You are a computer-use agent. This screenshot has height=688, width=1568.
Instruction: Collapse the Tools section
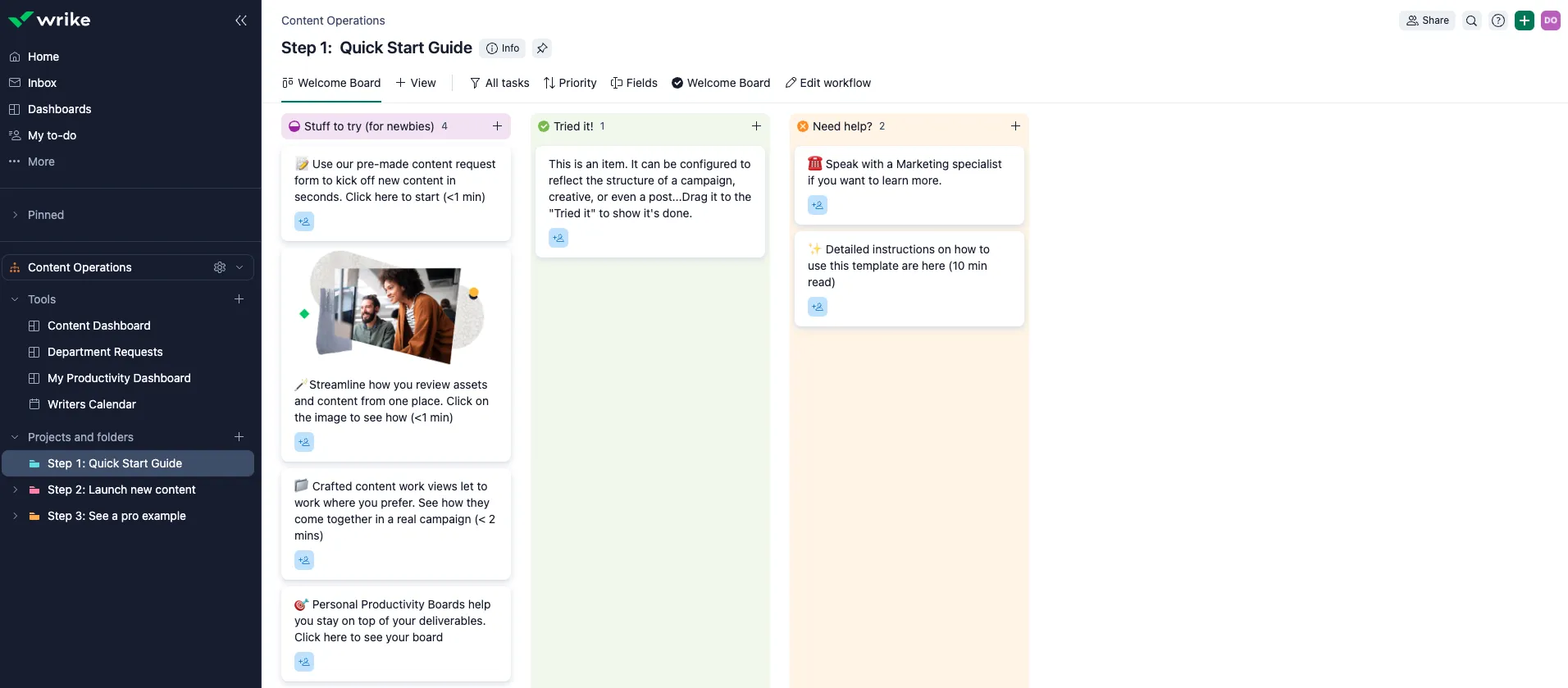point(15,299)
